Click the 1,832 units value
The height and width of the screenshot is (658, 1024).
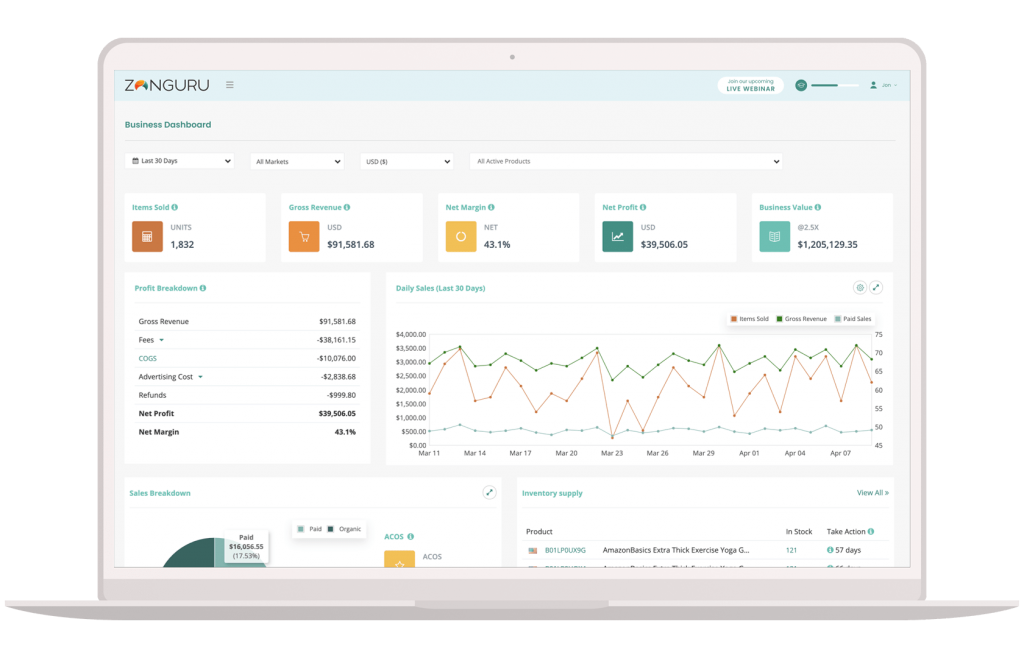tap(182, 245)
